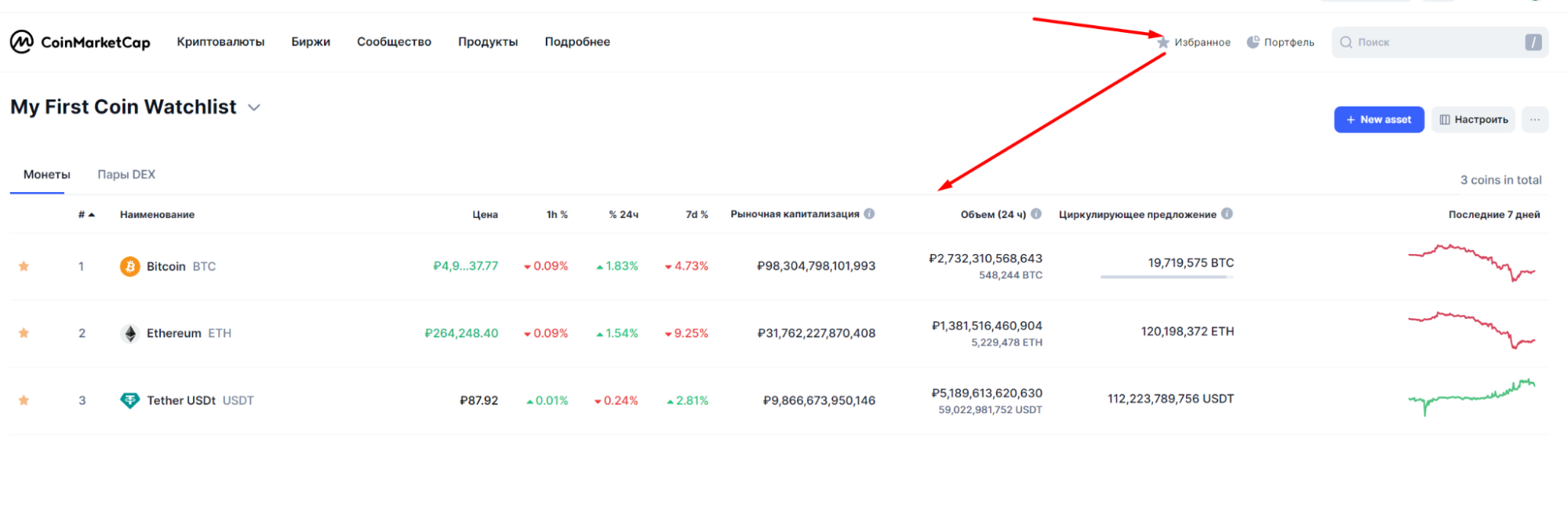1568x511 pixels.
Task: Click Tether price ₽87.92
Action: [x=478, y=400]
